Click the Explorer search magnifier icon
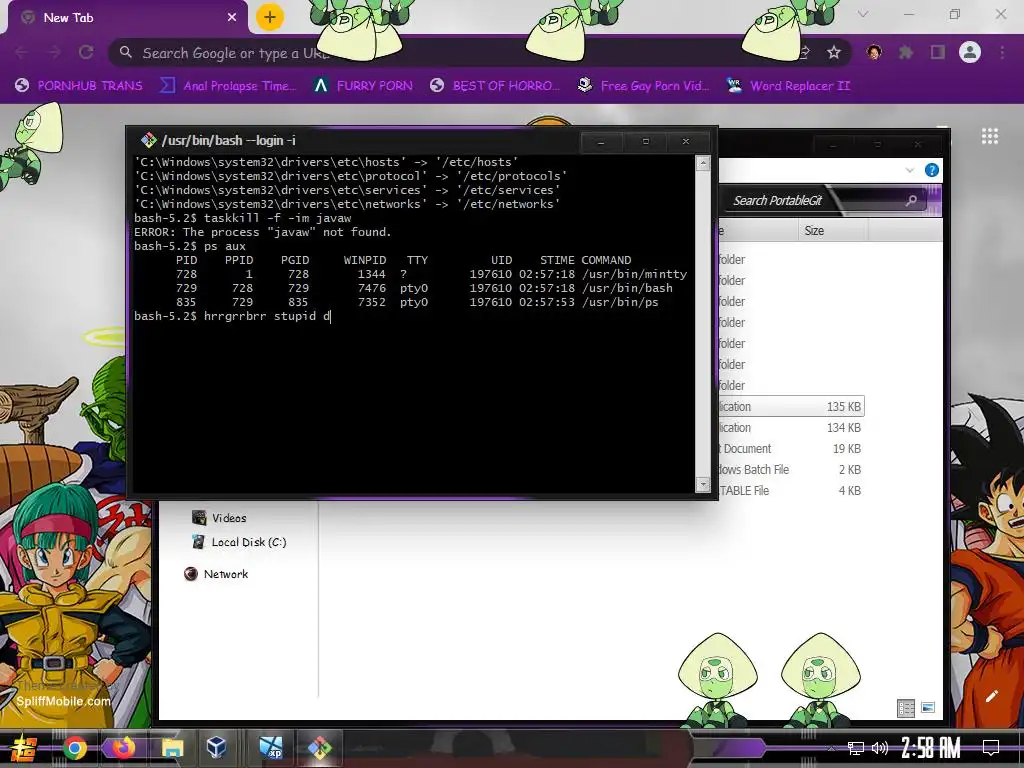This screenshot has height=768, width=1024. point(911,200)
